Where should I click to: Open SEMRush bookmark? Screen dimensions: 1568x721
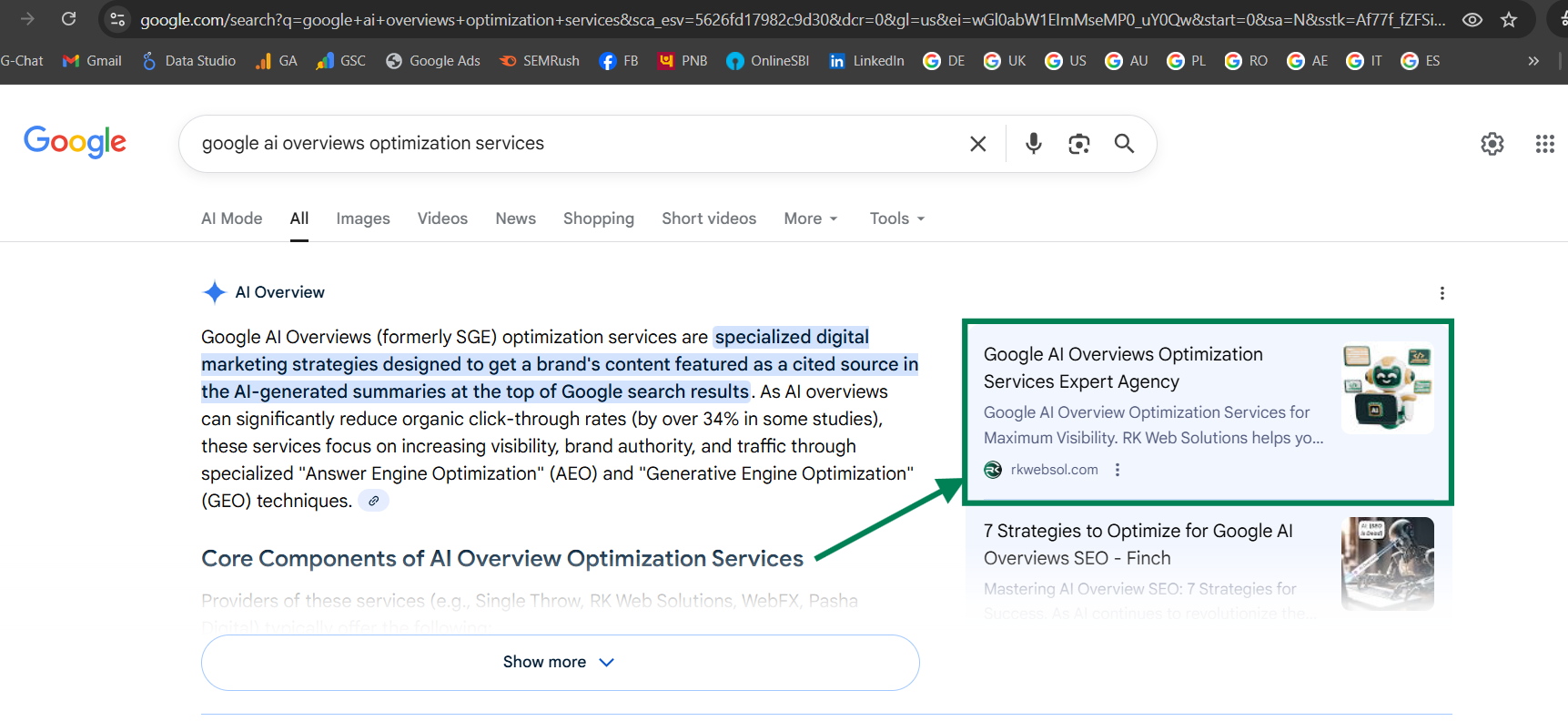tap(540, 61)
